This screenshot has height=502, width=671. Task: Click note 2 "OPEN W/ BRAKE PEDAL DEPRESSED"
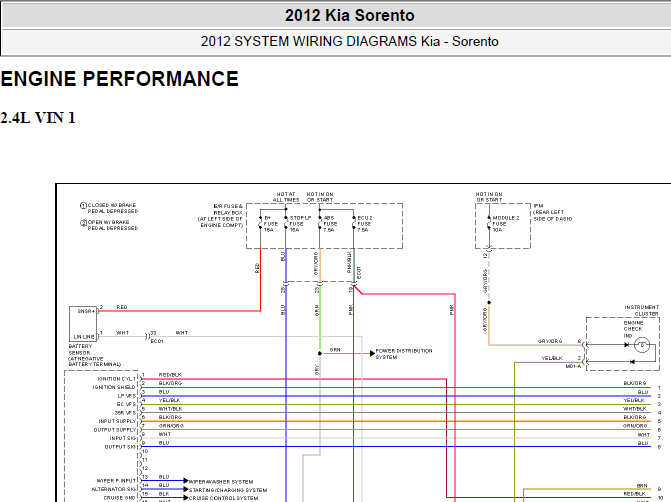pyautogui.click(x=110, y=225)
